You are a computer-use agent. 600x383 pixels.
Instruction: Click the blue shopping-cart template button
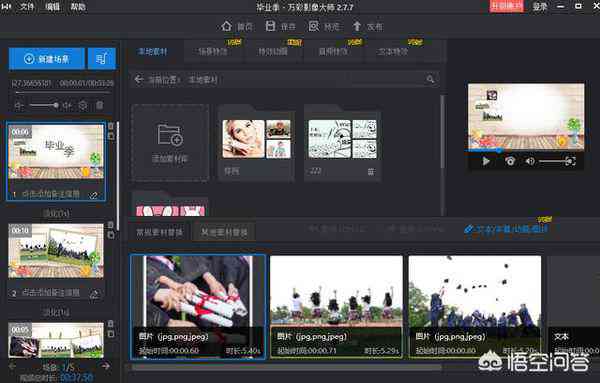pyautogui.click(x=101, y=59)
